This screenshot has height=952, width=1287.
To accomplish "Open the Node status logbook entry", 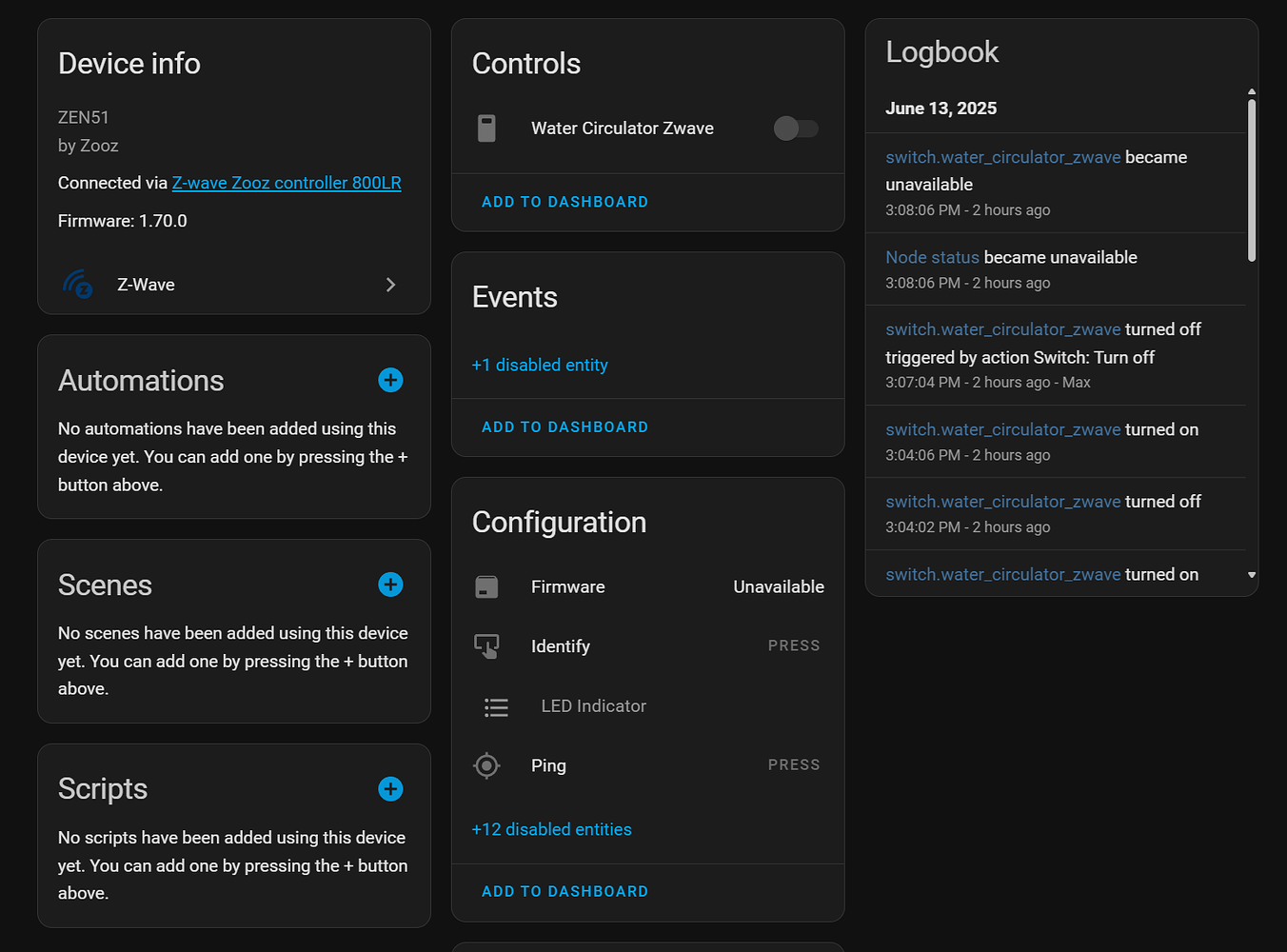I will pyautogui.click(x=932, y=257).
